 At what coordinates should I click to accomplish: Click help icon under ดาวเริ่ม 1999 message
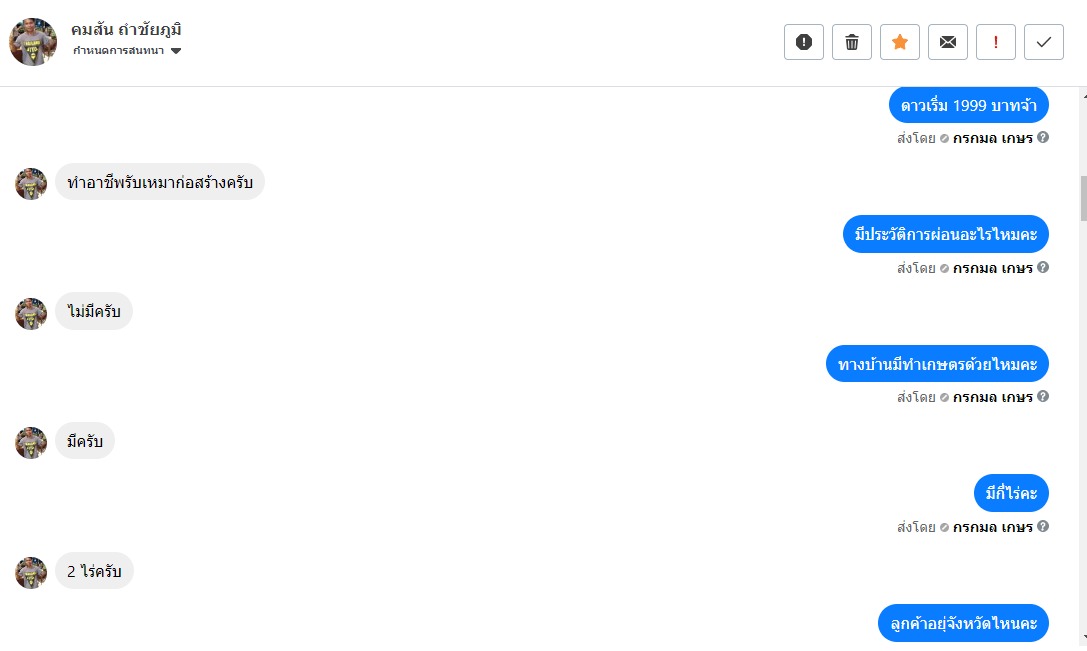click(1043, 138)
